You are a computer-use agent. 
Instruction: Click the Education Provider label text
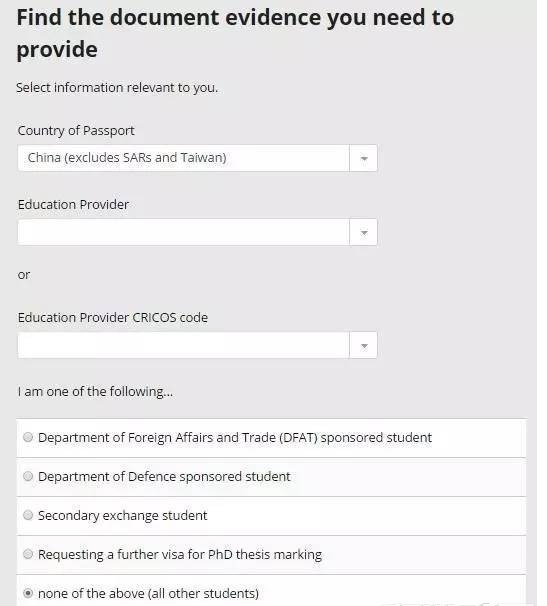(73, 204)
